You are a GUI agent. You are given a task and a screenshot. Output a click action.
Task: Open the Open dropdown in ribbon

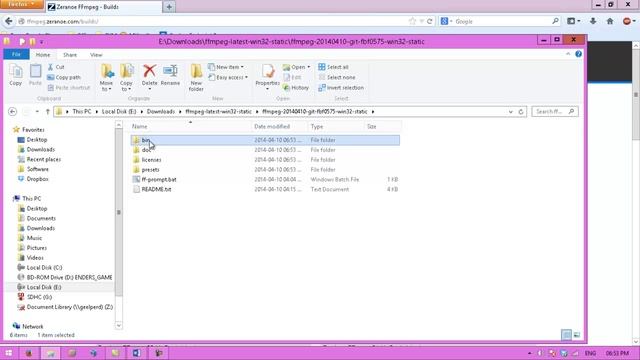click(x=296, y=67)
